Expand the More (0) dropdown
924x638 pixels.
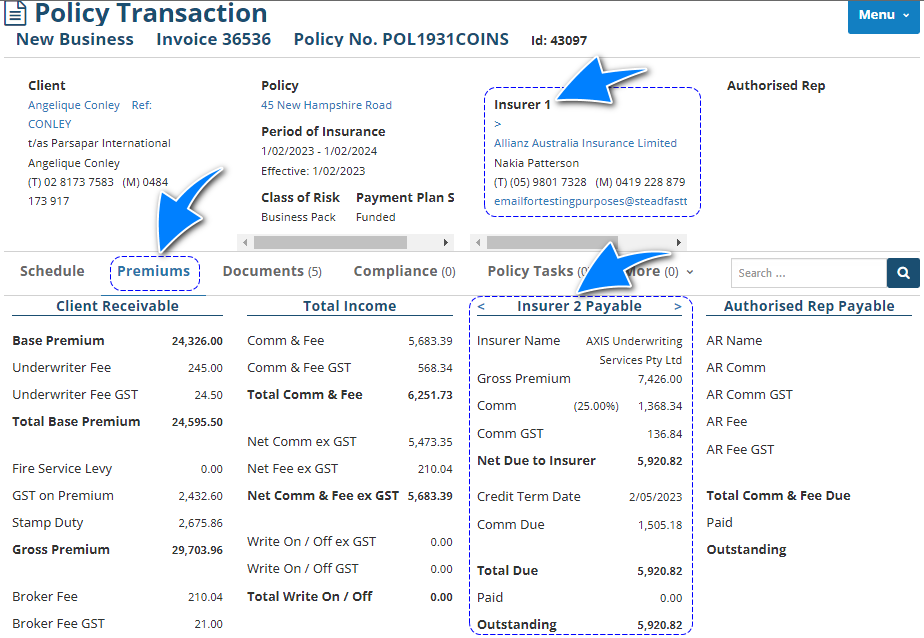point(659,272)
